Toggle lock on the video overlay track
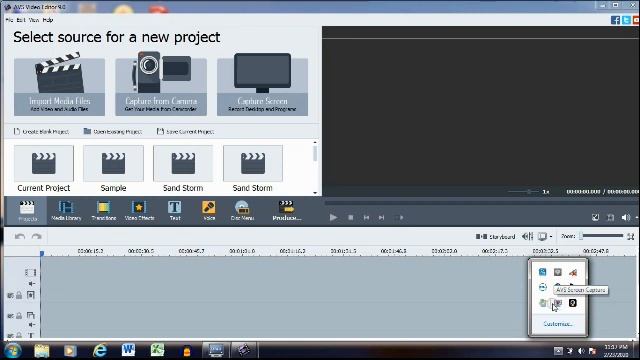 click(x=19, y=295)
